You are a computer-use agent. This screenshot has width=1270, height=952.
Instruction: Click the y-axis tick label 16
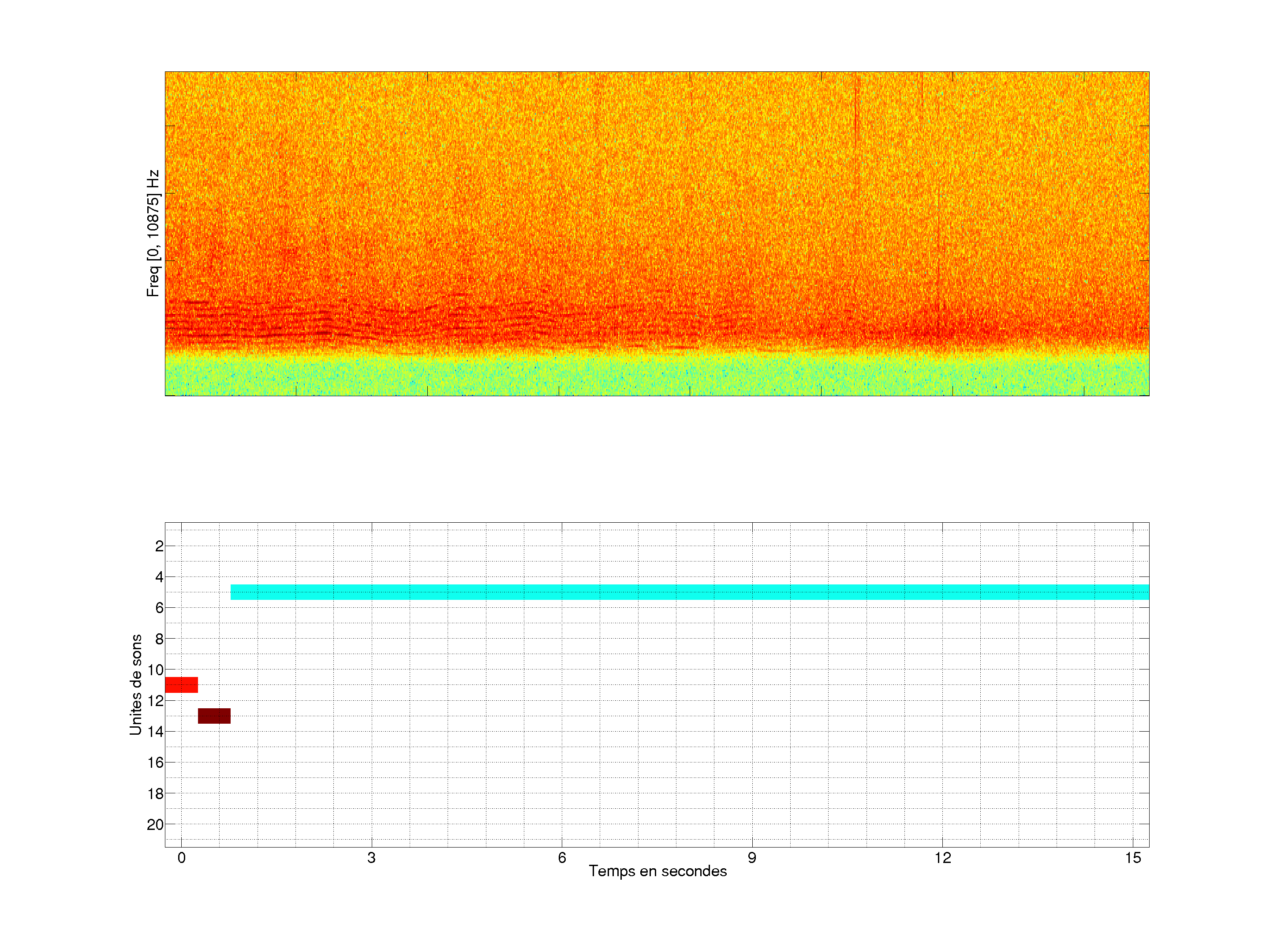click(x=155, y=762)
